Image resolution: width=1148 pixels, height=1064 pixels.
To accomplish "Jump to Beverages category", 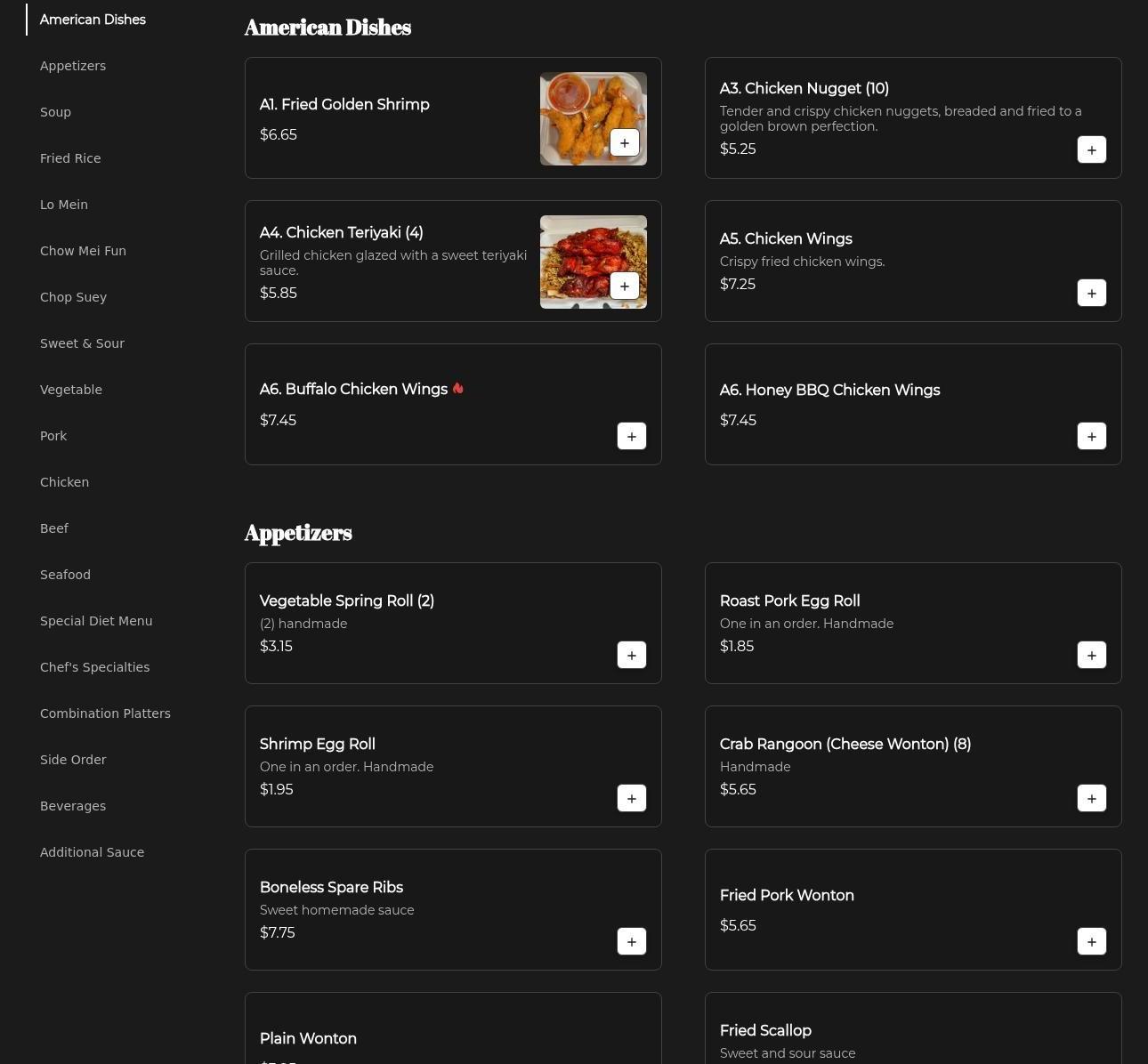I will tap(73, 806).
